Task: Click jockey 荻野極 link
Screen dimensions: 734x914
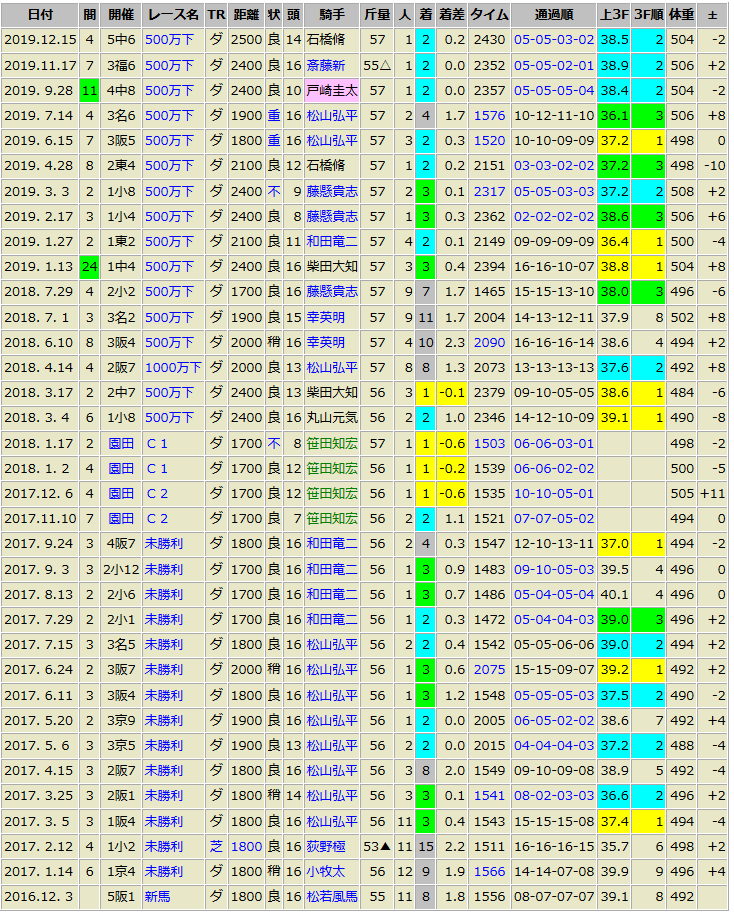Action: tap(325, 845)
